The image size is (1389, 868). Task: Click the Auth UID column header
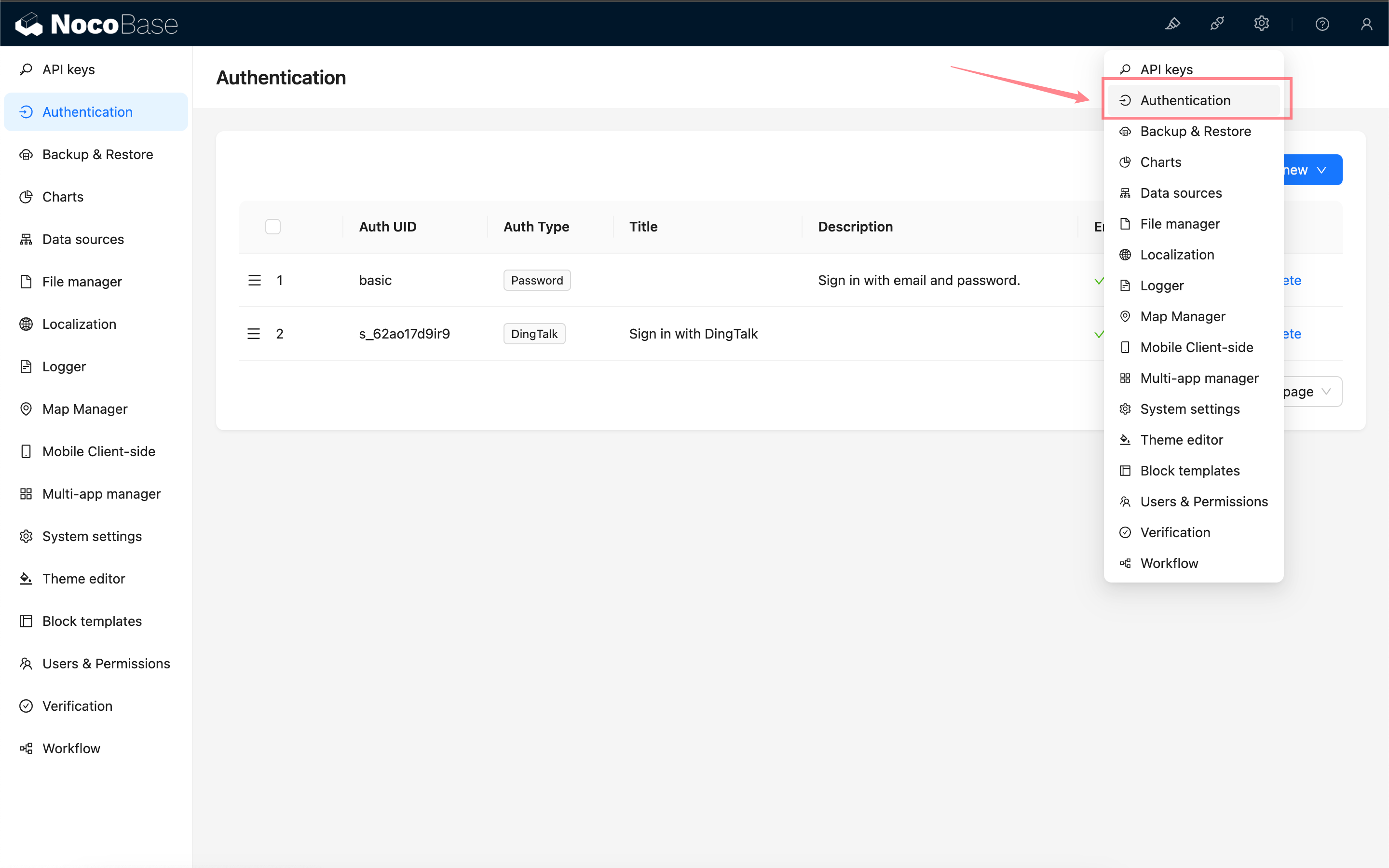click(387, 227)
